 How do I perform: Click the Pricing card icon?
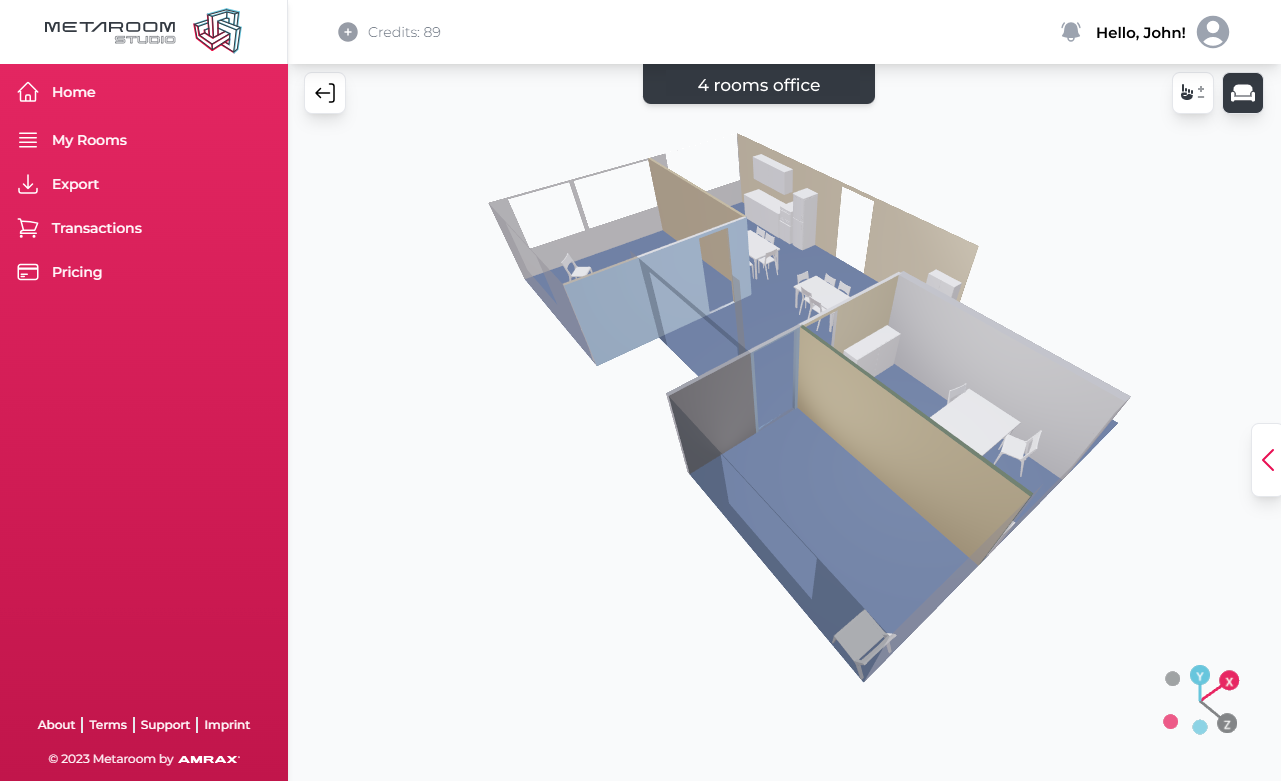point(28,271)
